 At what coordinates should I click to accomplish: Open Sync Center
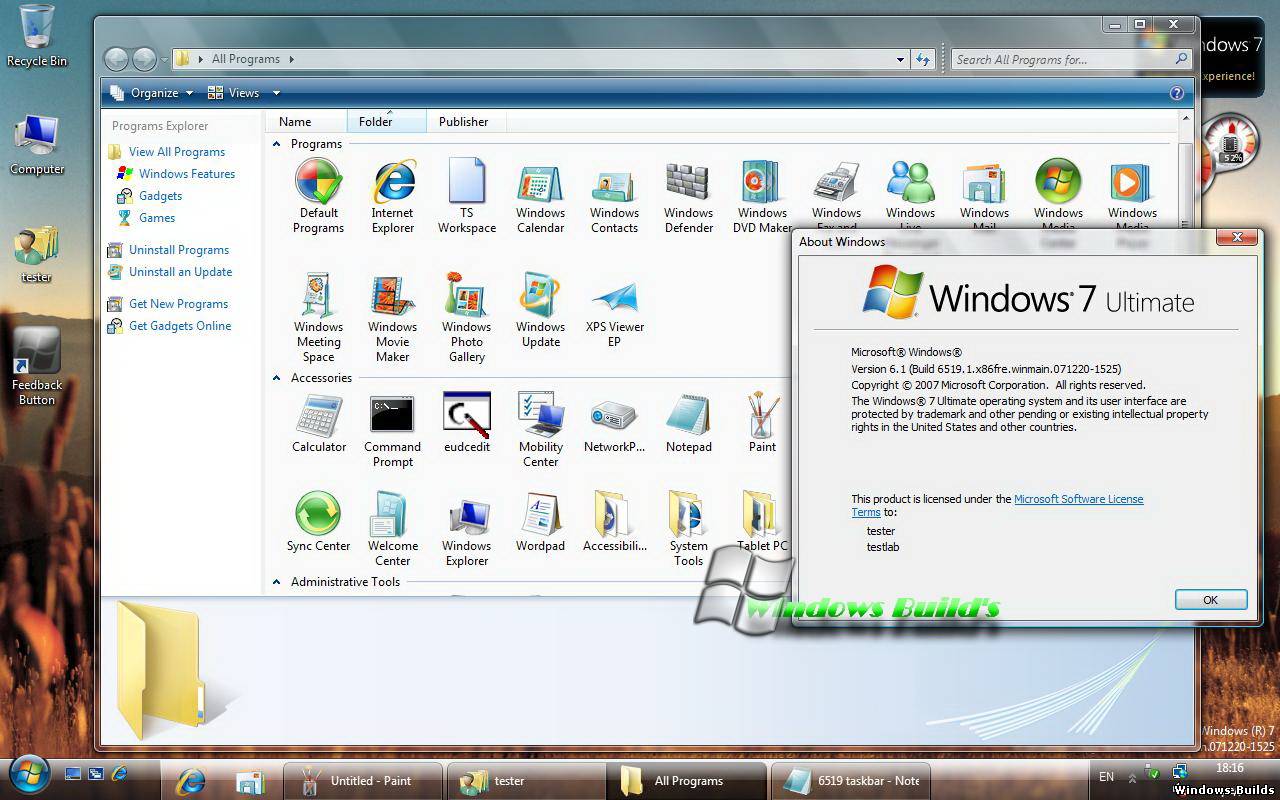319,522
